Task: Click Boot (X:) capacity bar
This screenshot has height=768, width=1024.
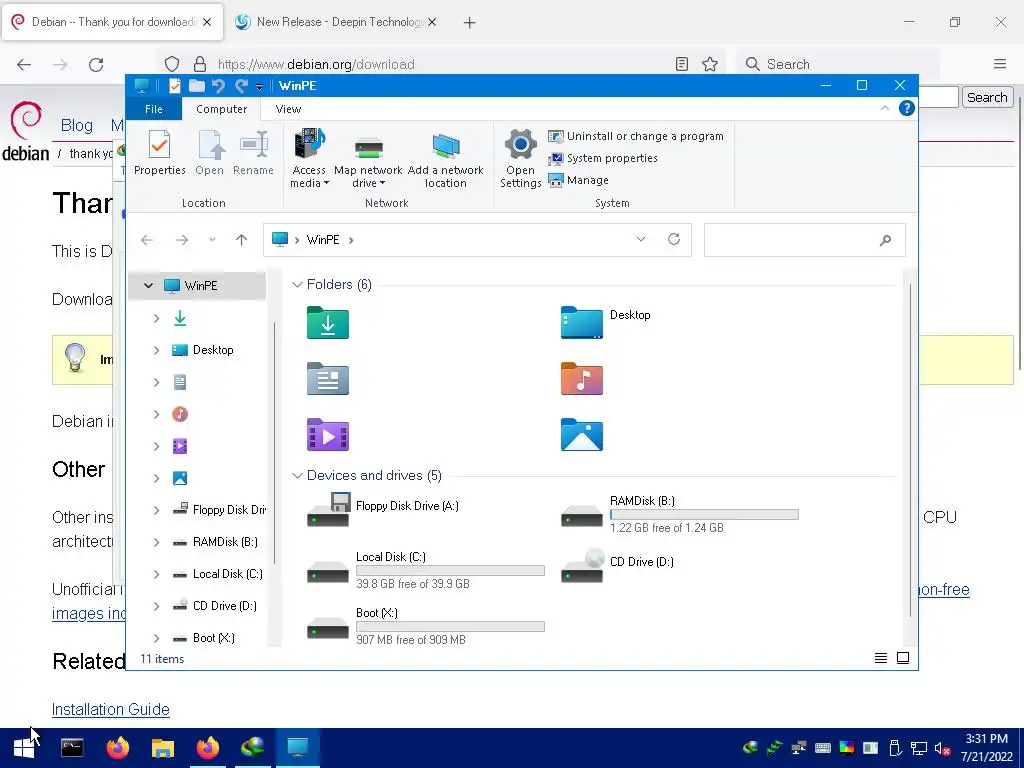Action: click(x=450, y=627)
